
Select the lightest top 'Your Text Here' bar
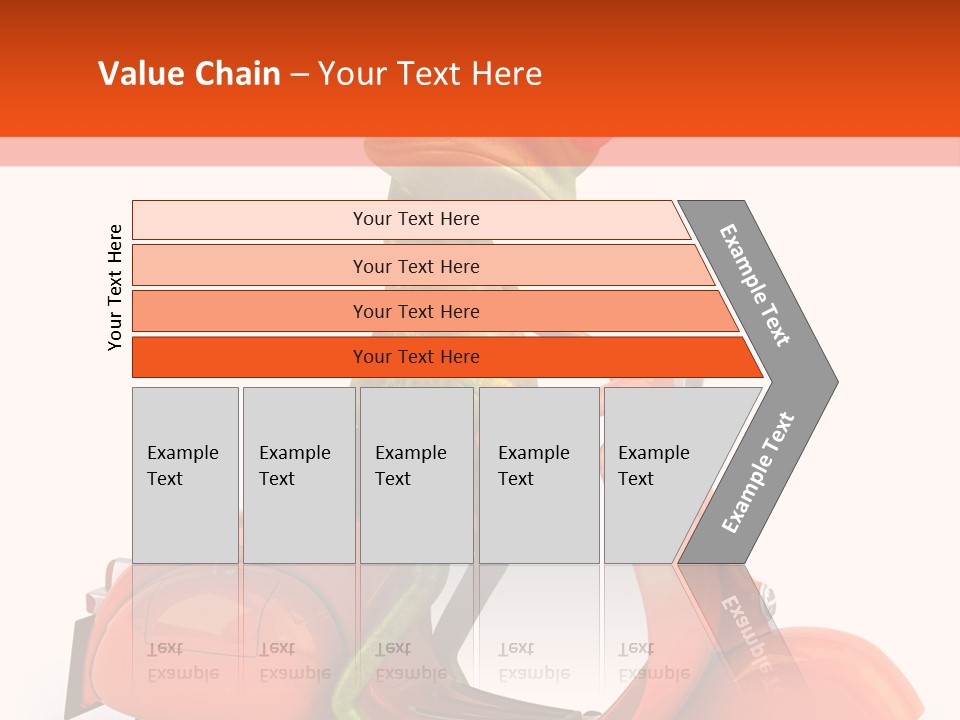[415, 219]
